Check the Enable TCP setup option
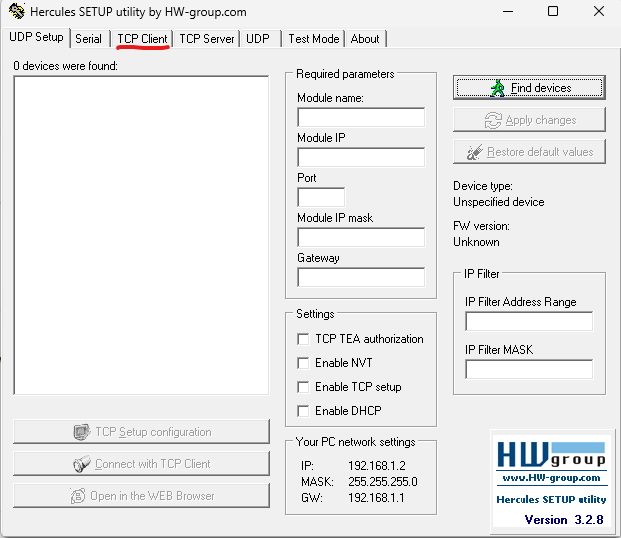The image size is (621, 538). click(x=303, y=387)
